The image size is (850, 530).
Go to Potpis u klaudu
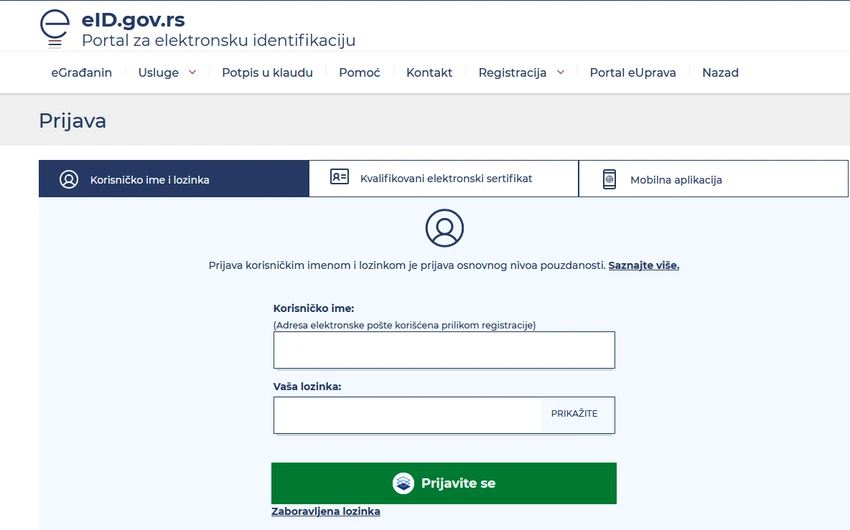coord(267,73)
